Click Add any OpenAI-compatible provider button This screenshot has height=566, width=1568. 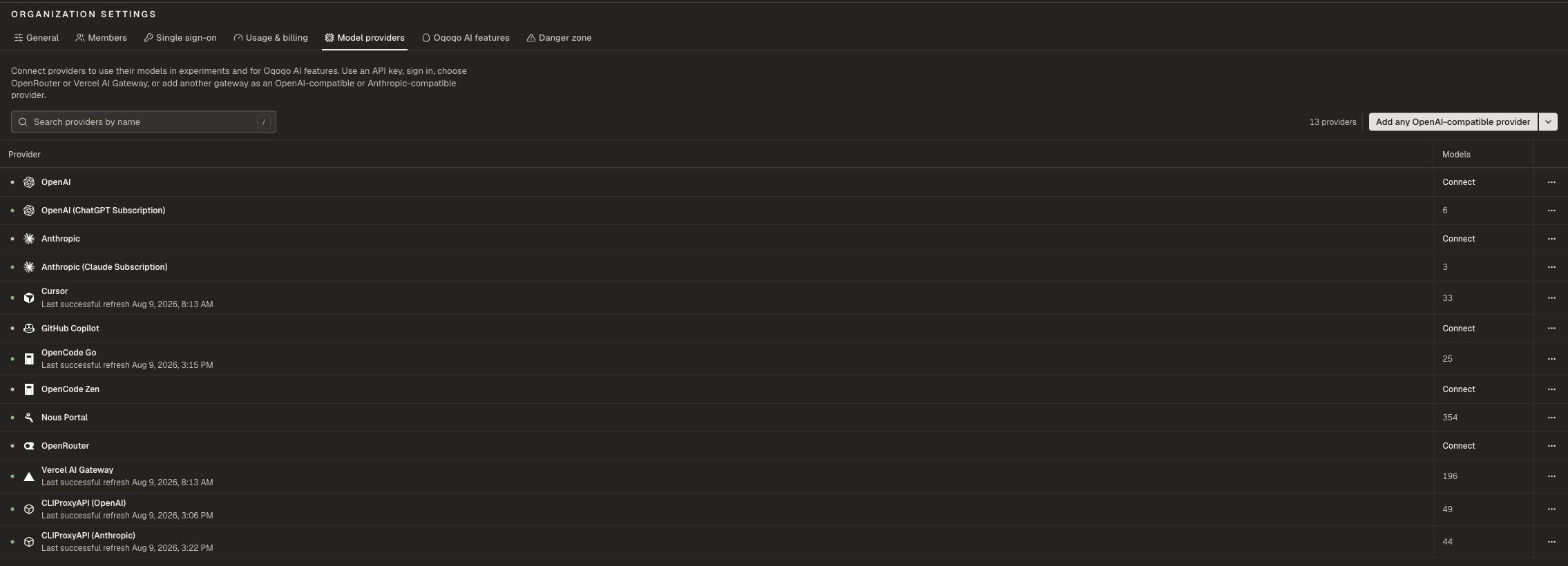tap(1453, 122)
